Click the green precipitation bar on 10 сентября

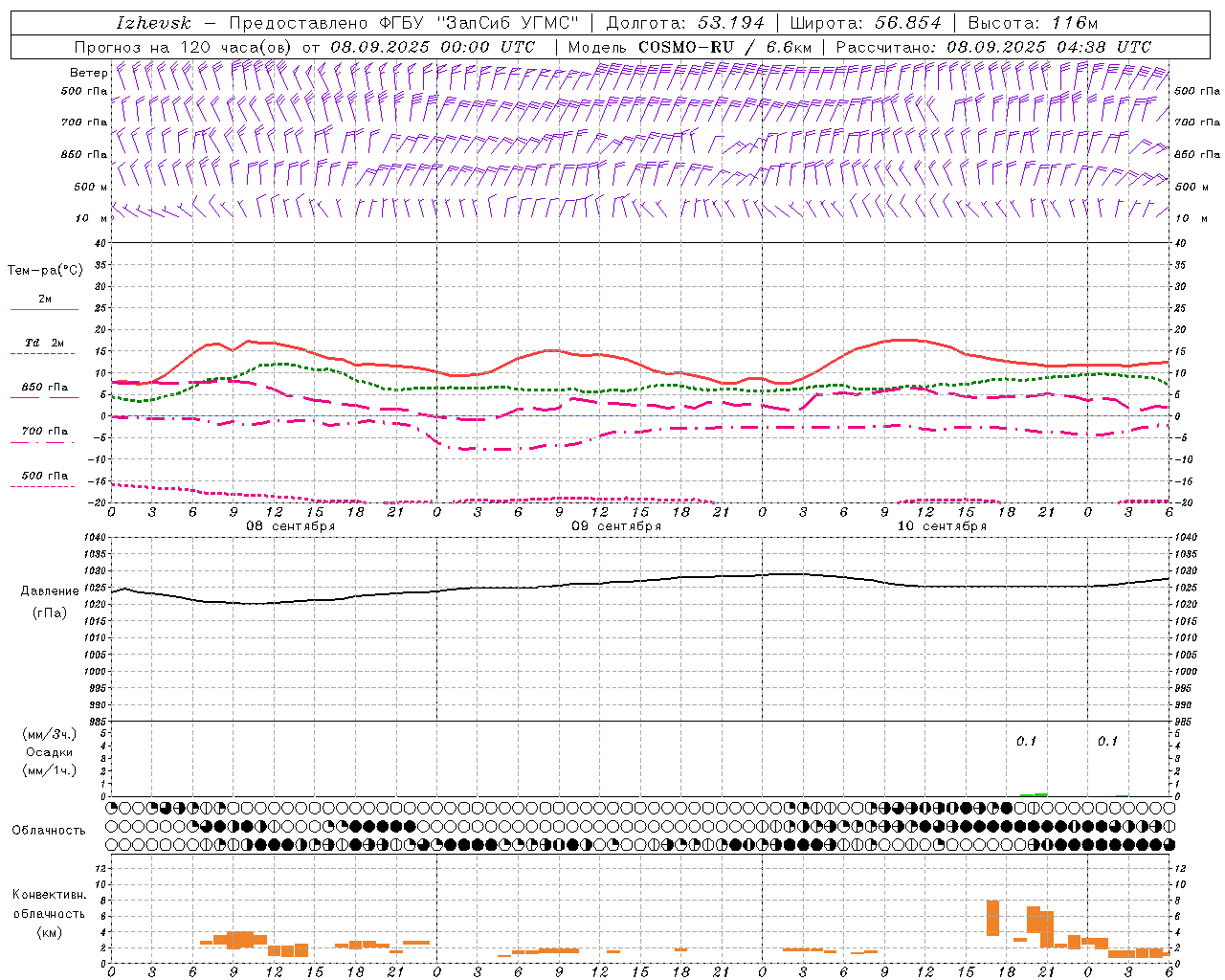tap(1034, 794)
